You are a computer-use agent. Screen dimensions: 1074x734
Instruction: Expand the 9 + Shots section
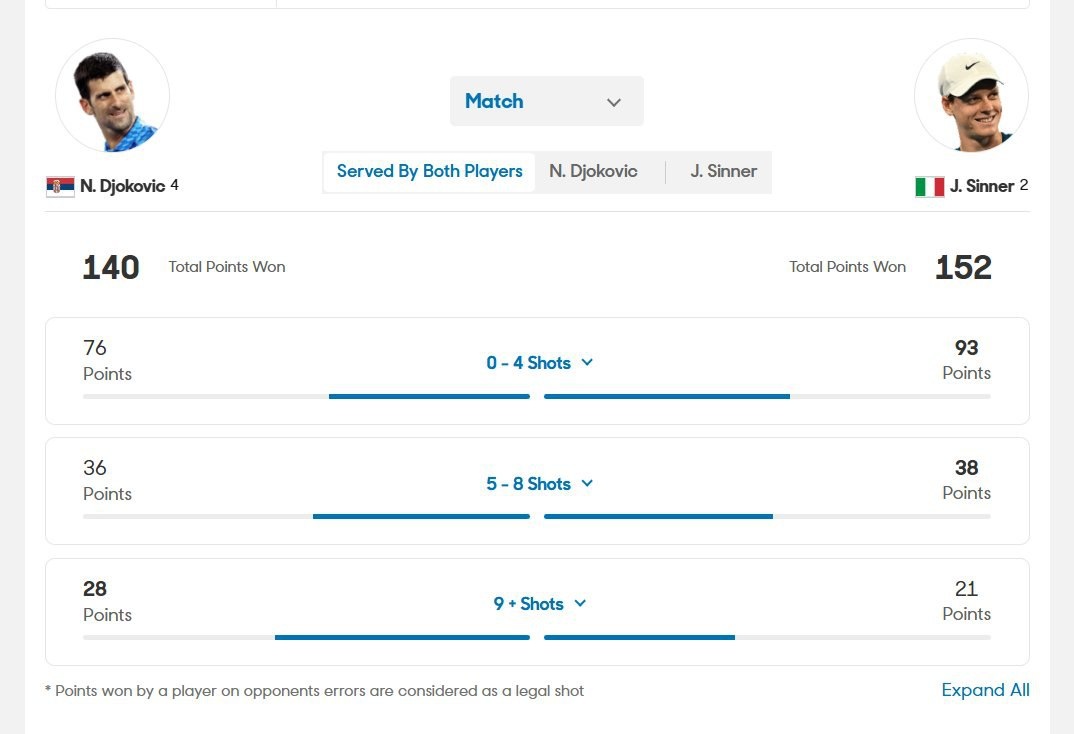pyautogui.click(x=528, y=604)
